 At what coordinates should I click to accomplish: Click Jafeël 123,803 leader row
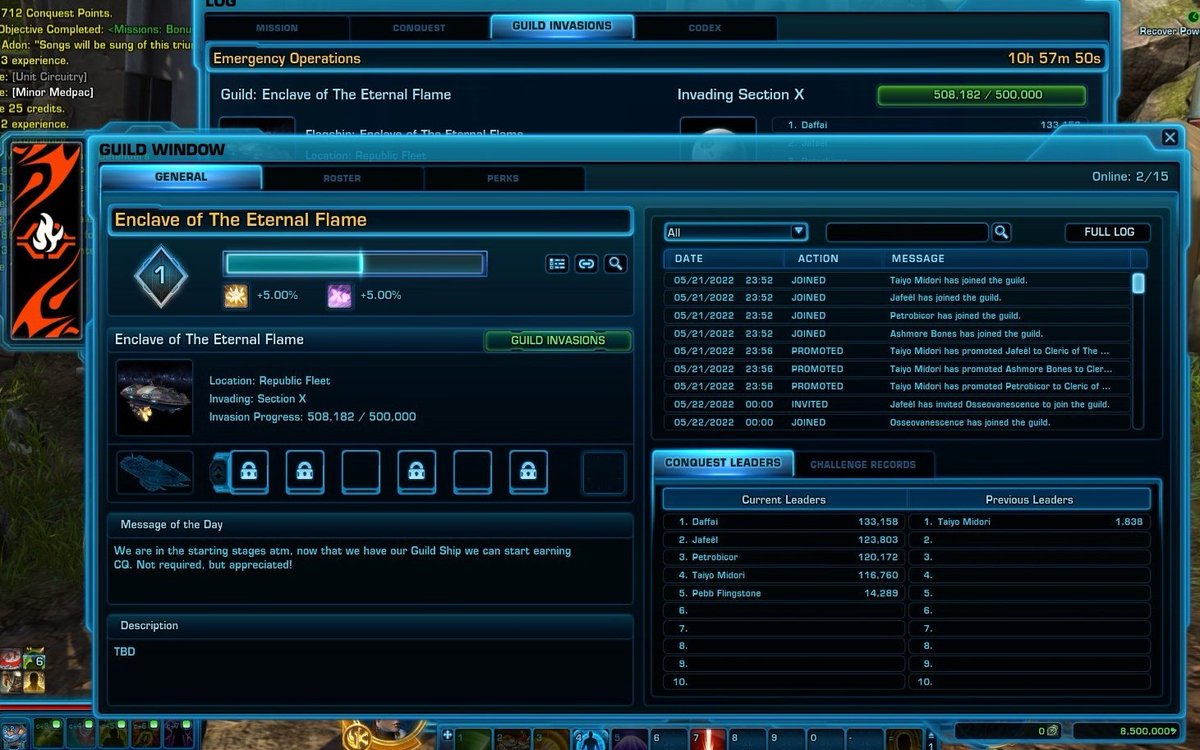(784, 539)
